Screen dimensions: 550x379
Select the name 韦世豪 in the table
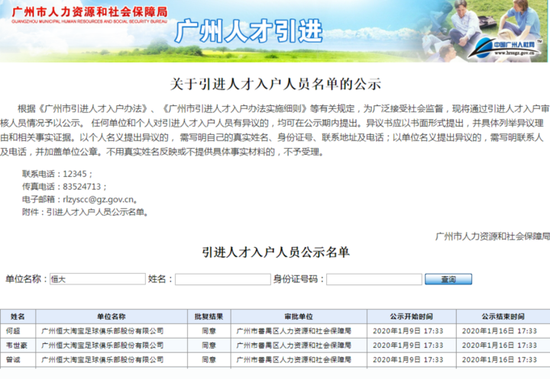click(16, 345)
